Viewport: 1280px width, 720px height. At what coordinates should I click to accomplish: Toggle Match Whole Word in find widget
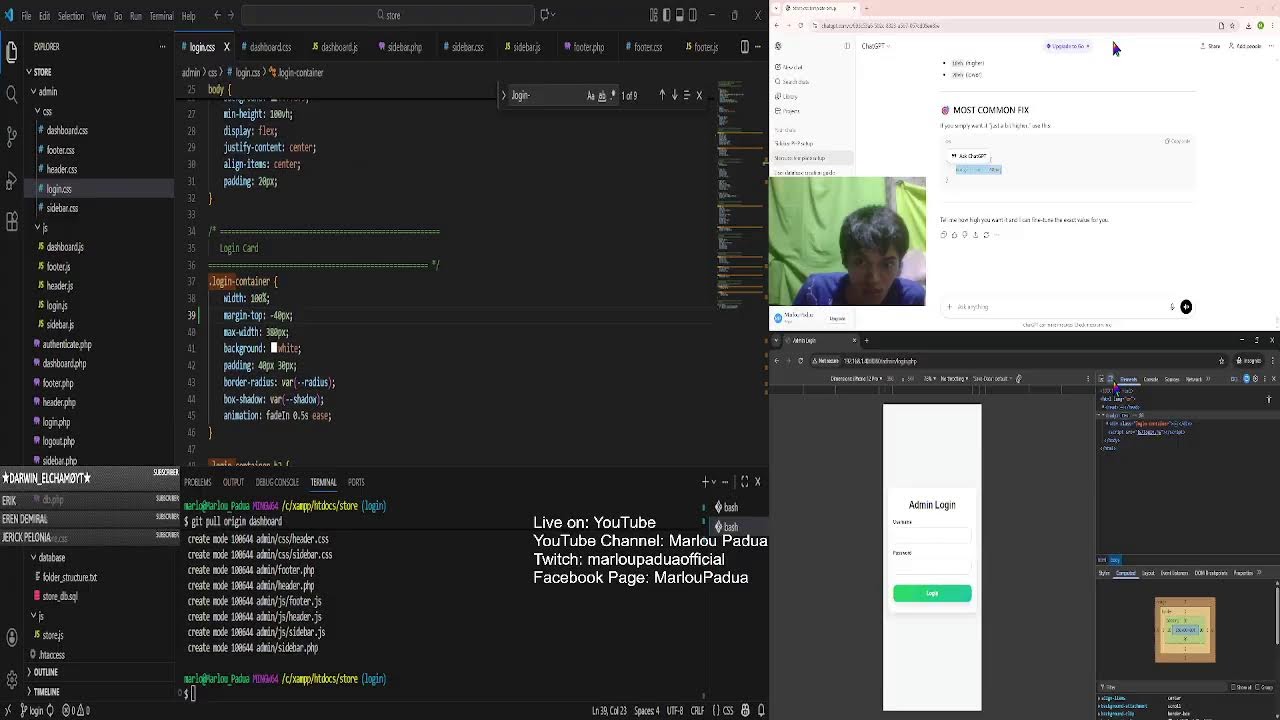[601, 96]
